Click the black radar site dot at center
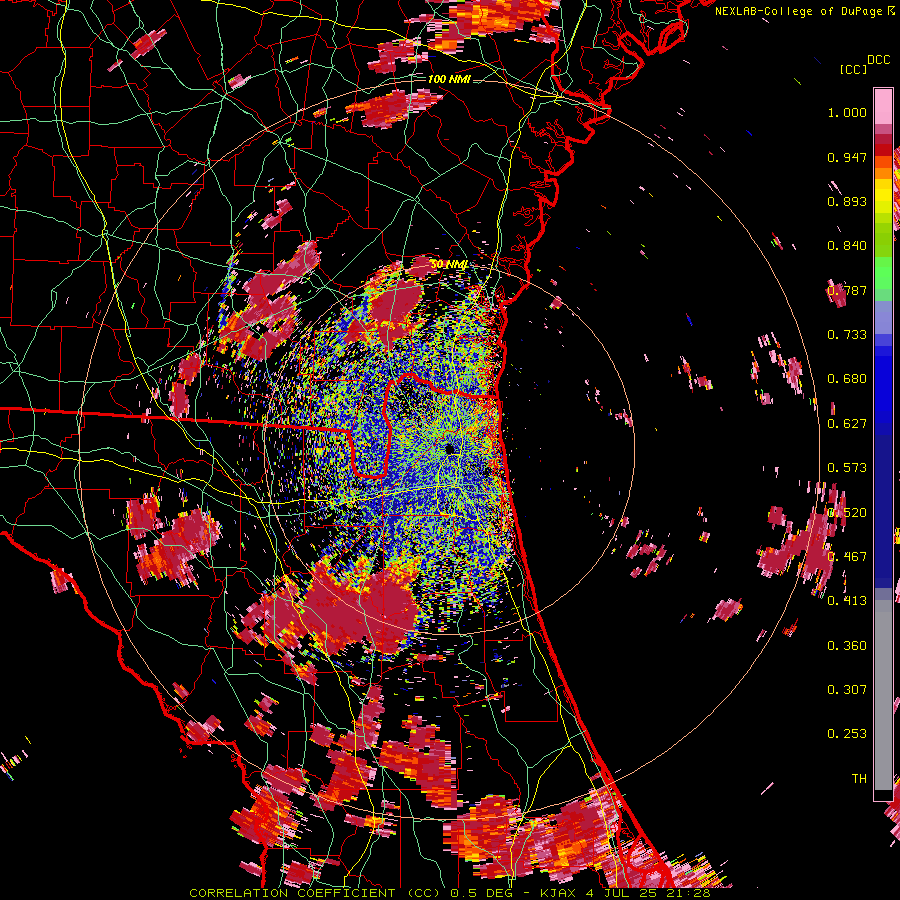900x900 pixels. 450,449
